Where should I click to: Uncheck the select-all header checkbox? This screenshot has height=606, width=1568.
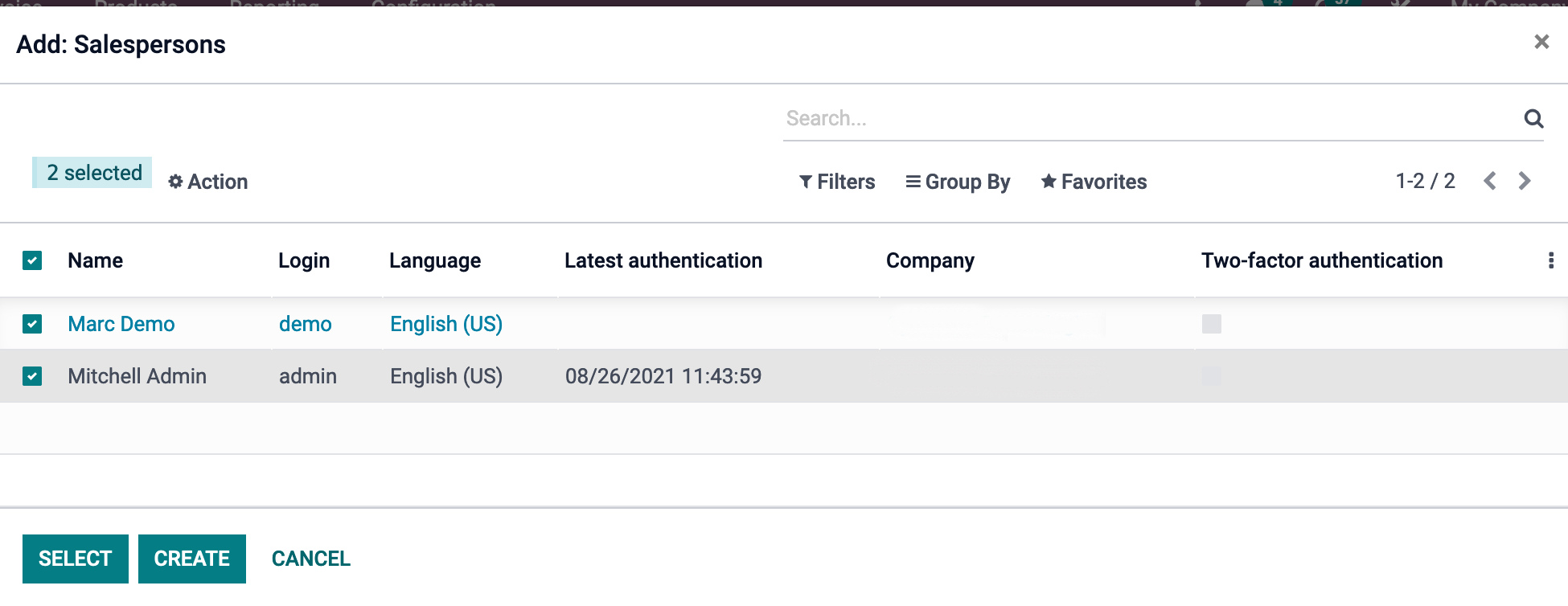pos(32,260)
